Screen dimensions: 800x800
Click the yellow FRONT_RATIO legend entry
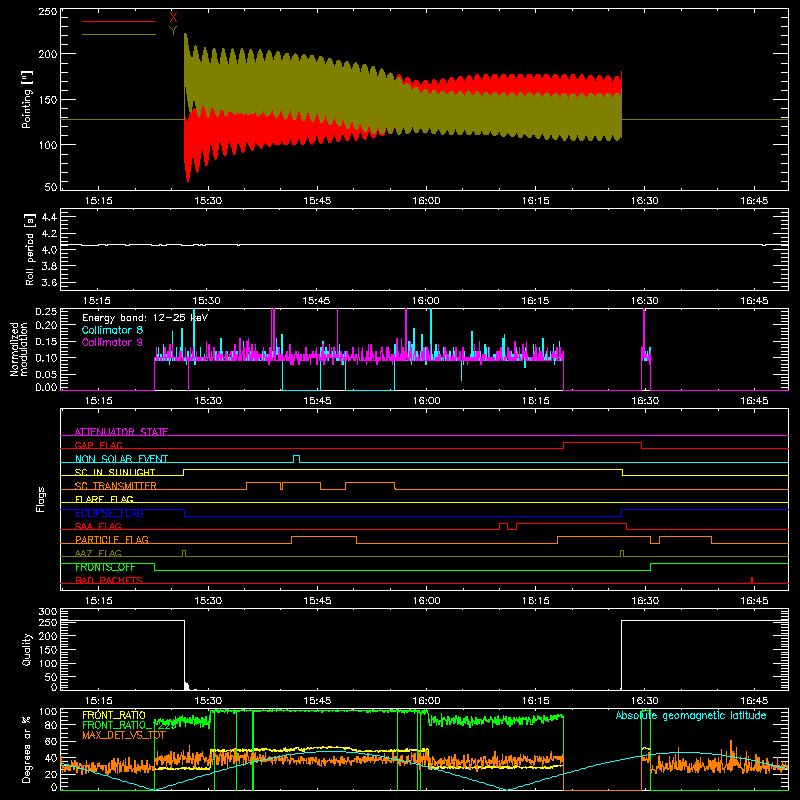pyautogui.click(x=114, y=715)
